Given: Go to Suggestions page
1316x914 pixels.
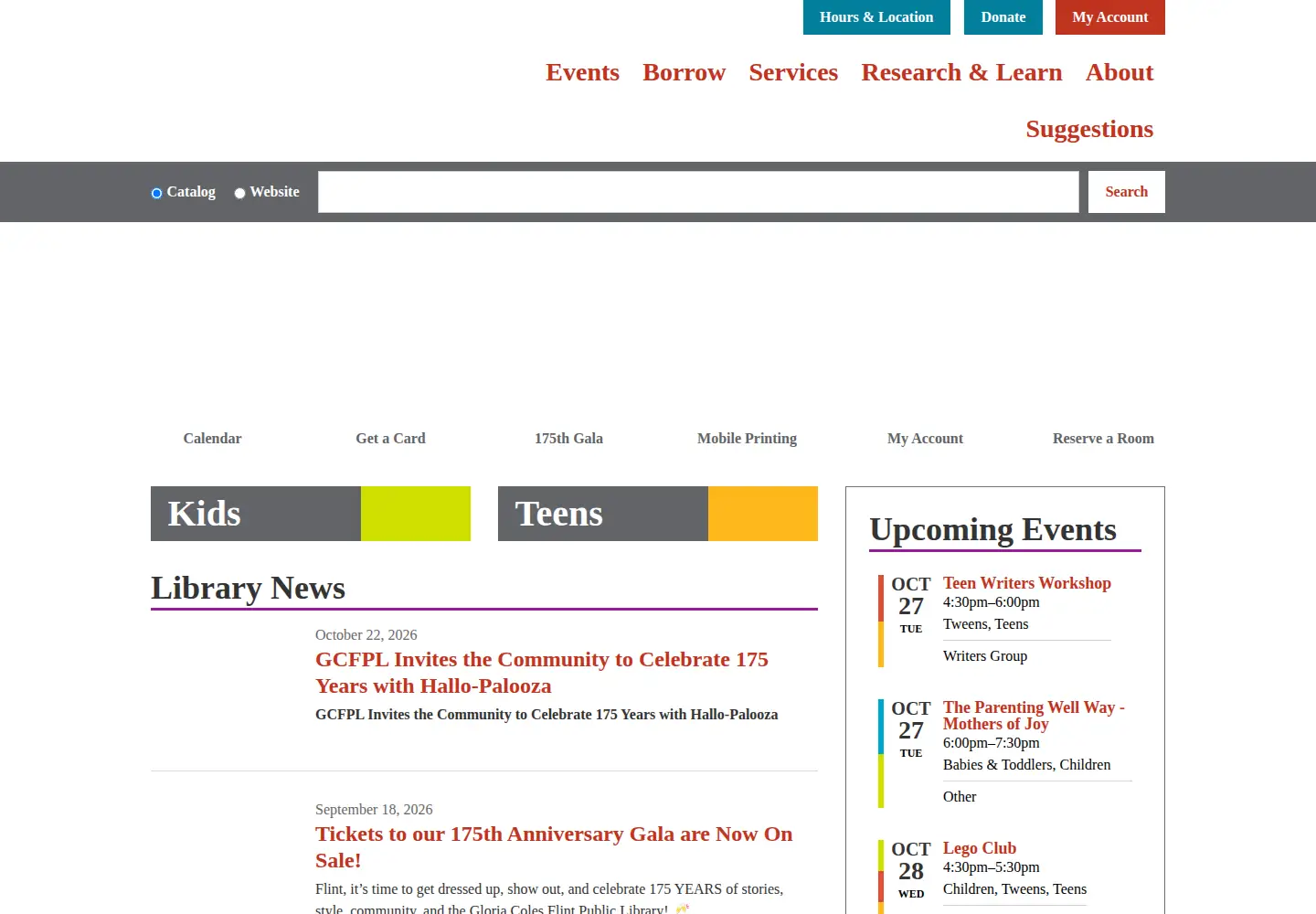Looking at the screenshot, I should (x=1089, y=129).
